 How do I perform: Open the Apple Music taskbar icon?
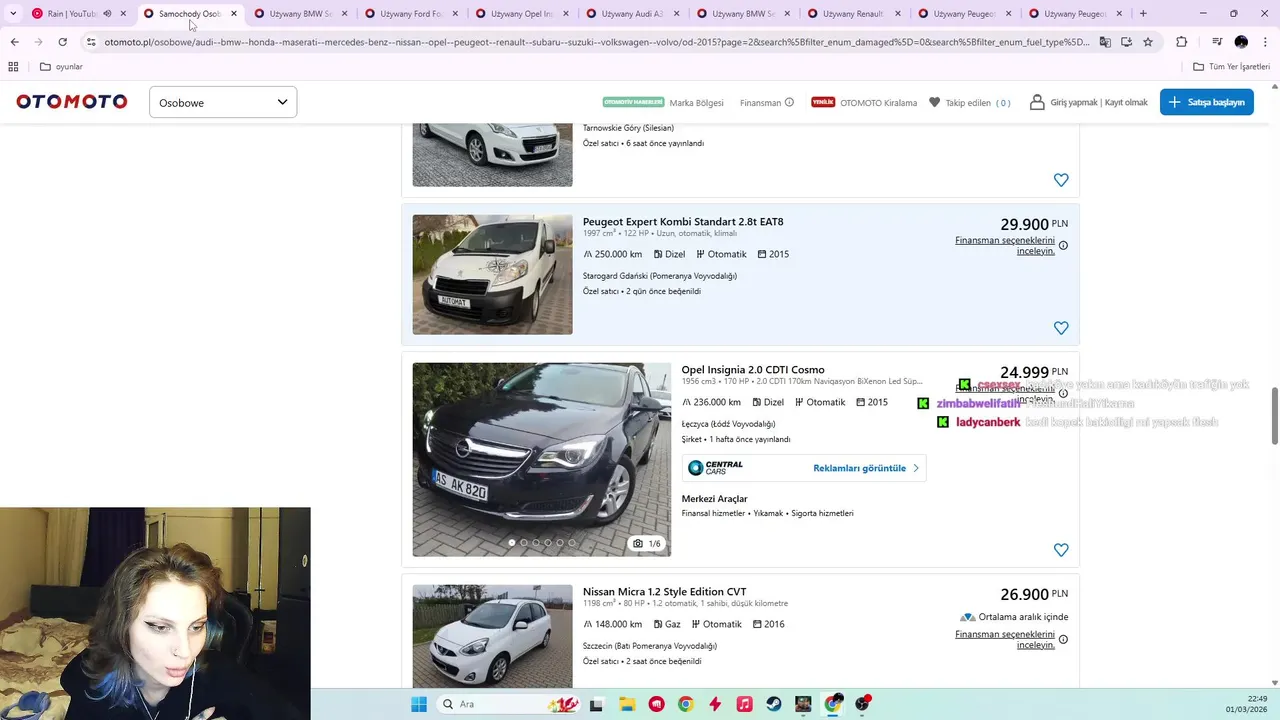click(744, 704)
